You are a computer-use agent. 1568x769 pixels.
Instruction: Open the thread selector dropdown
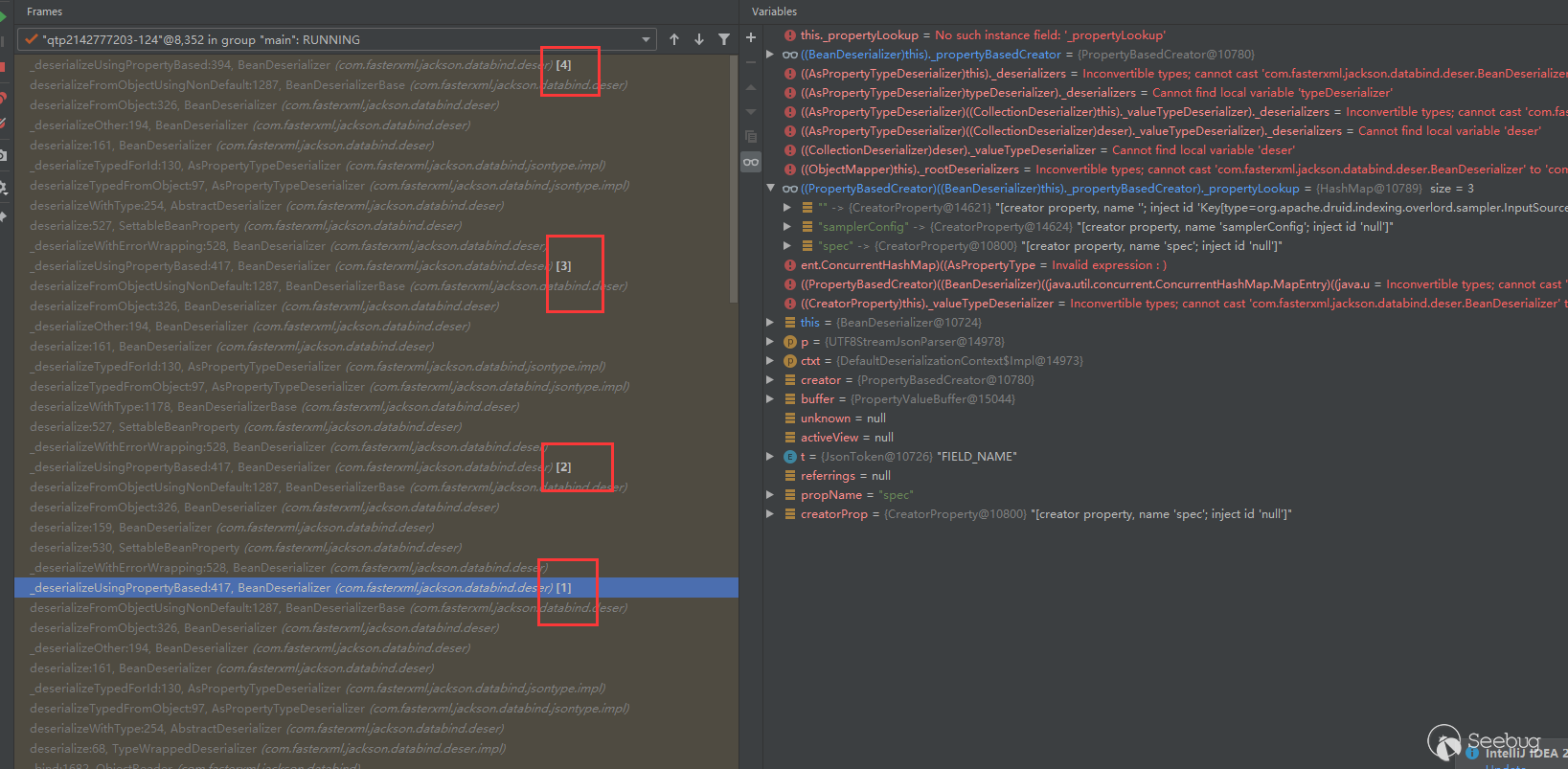click(x=647, y=39)
